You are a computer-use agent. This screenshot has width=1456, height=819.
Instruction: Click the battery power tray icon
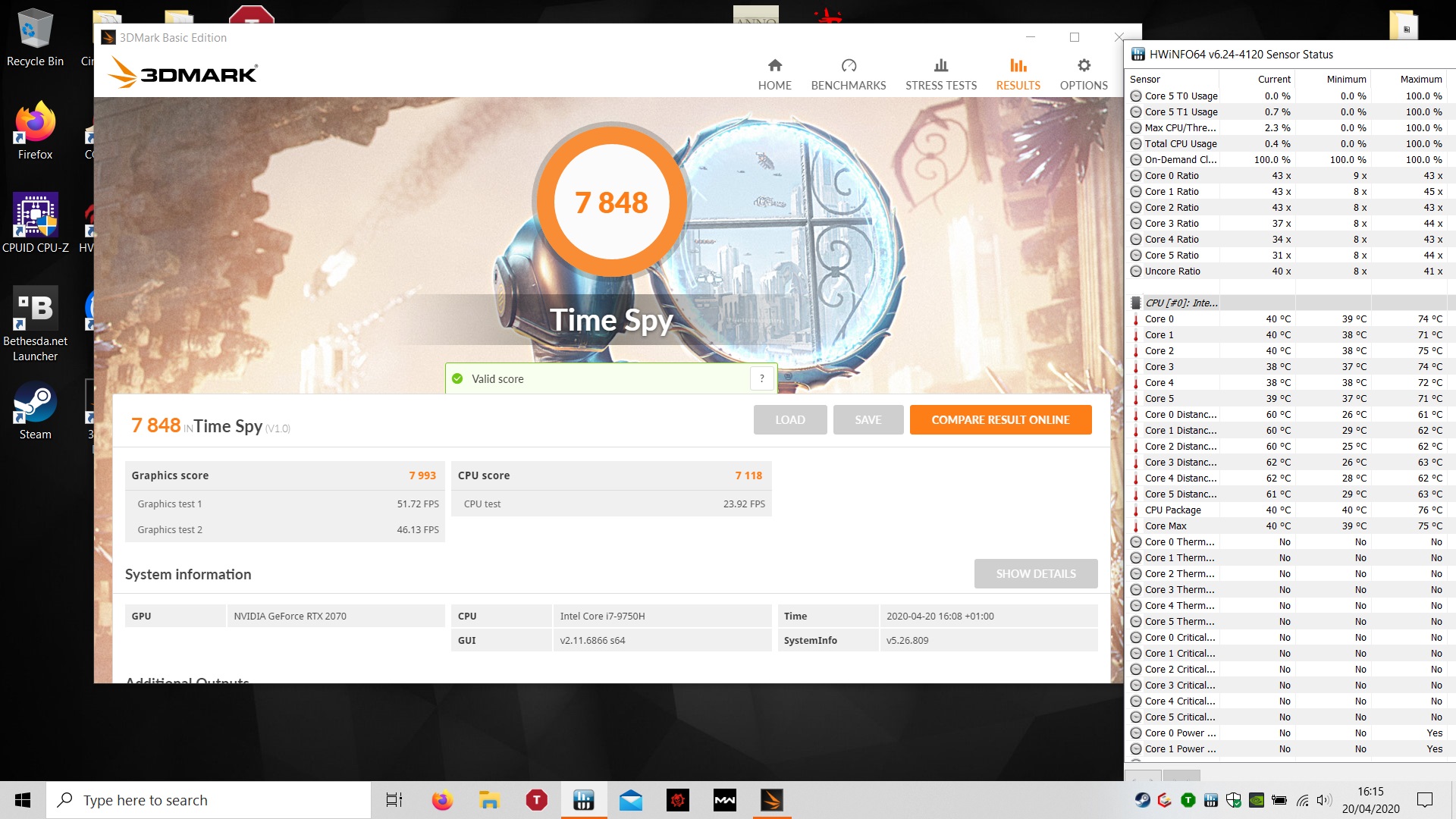tap(1279, 800)
